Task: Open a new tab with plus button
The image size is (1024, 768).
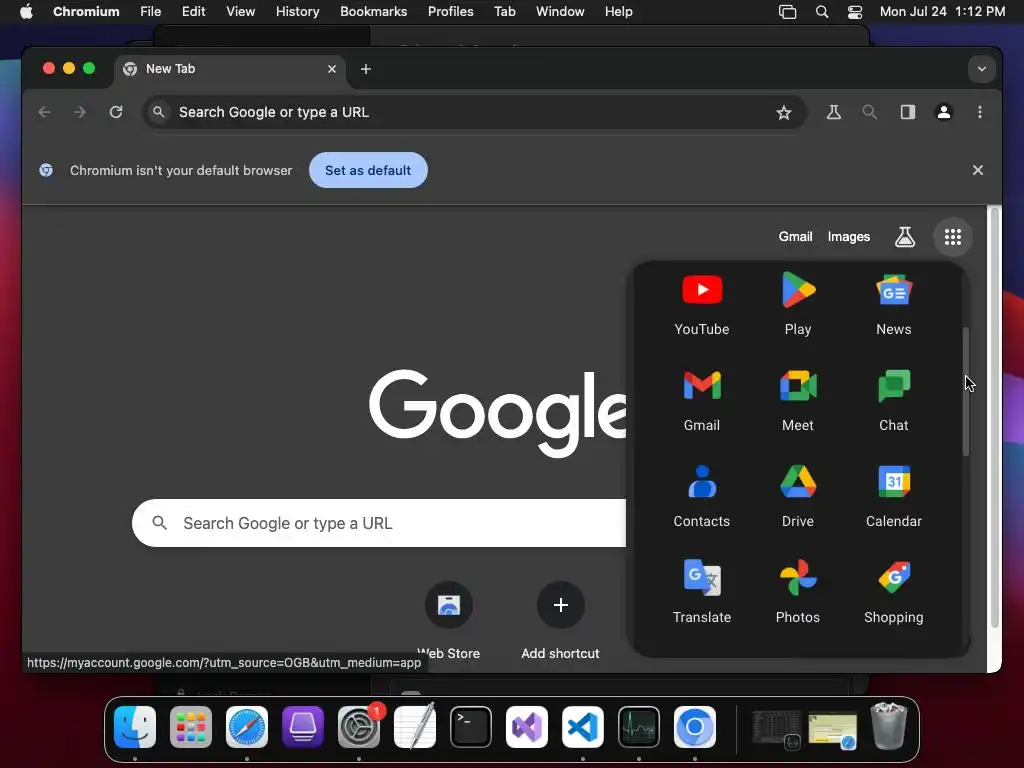Action: 366,69
